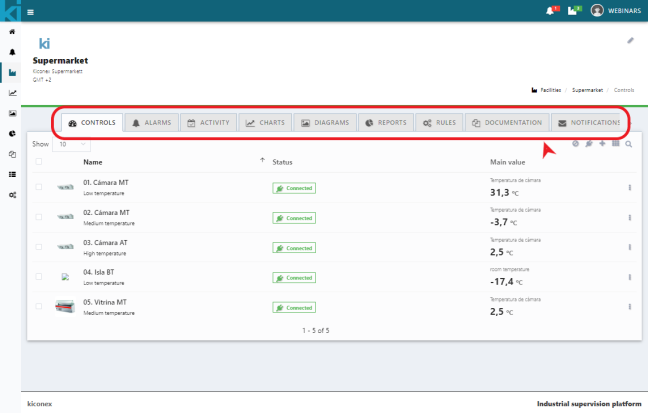
Task: Open the charts icon in left sidebar
Action: [x=12, y=93]
